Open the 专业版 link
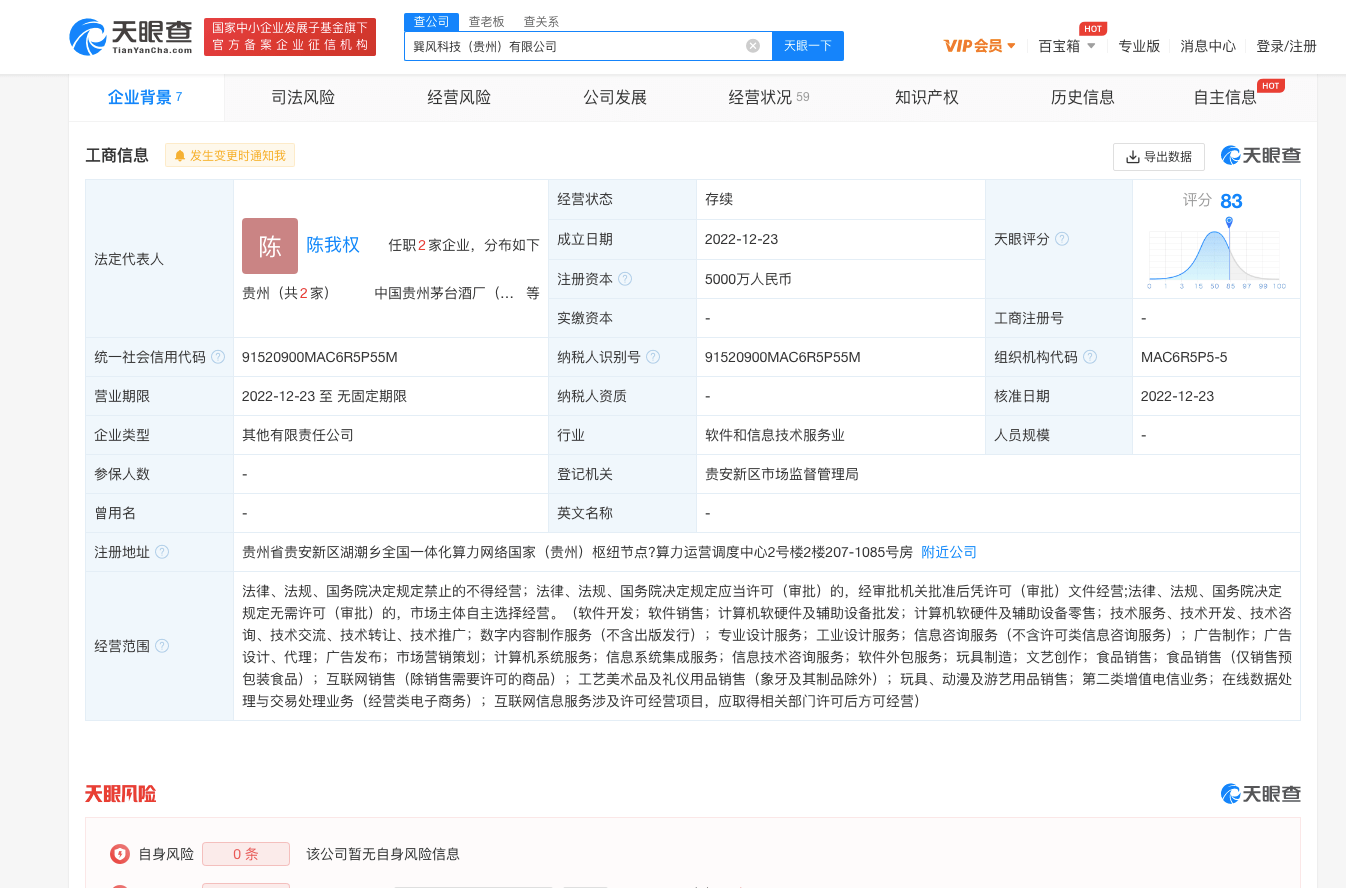Screen dimensions: 1346x888 [x=1139, y=46]
